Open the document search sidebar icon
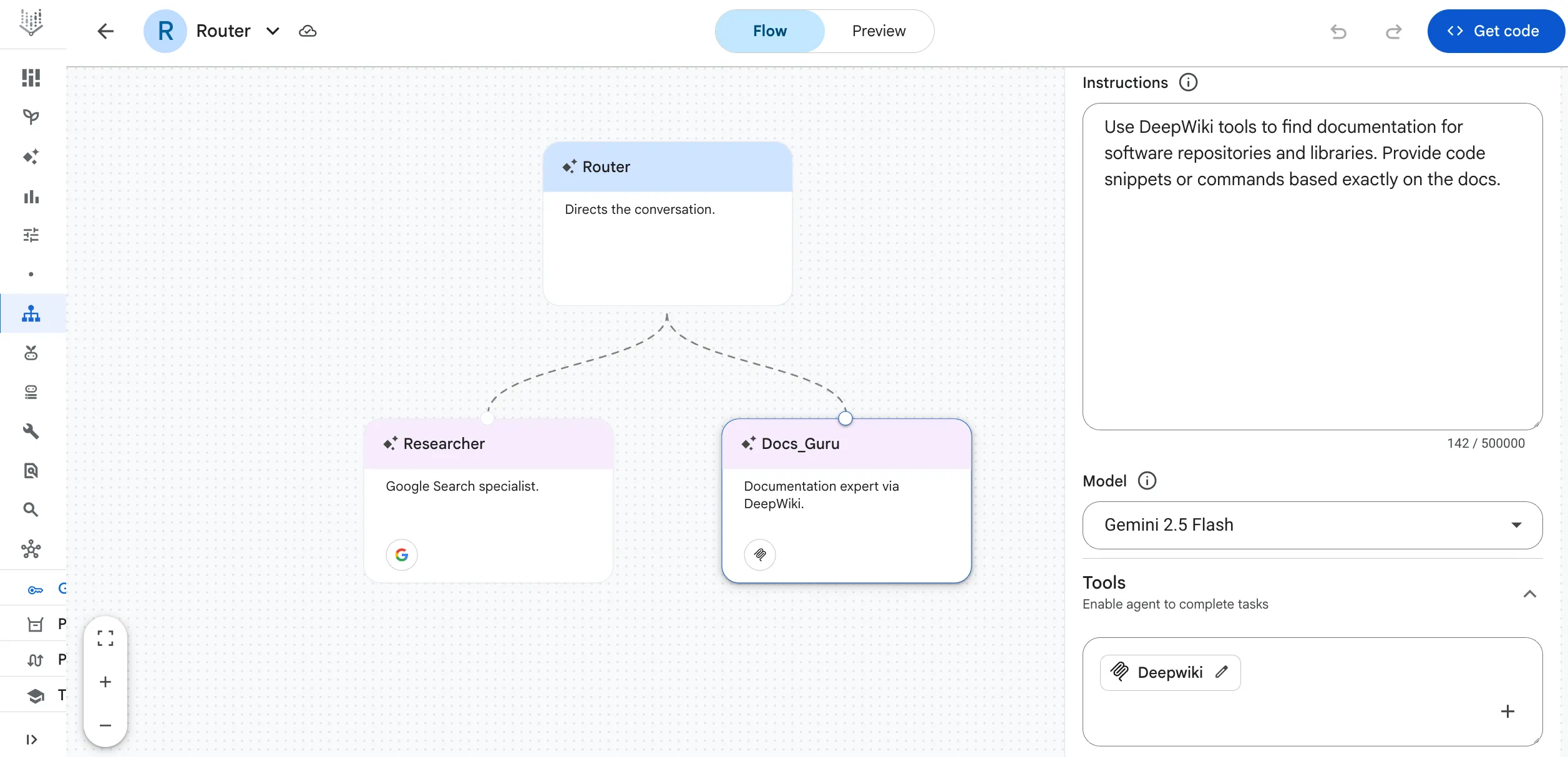Viewport: 1568px width, 757px height. pyautogui.click(x=31, y=471)
